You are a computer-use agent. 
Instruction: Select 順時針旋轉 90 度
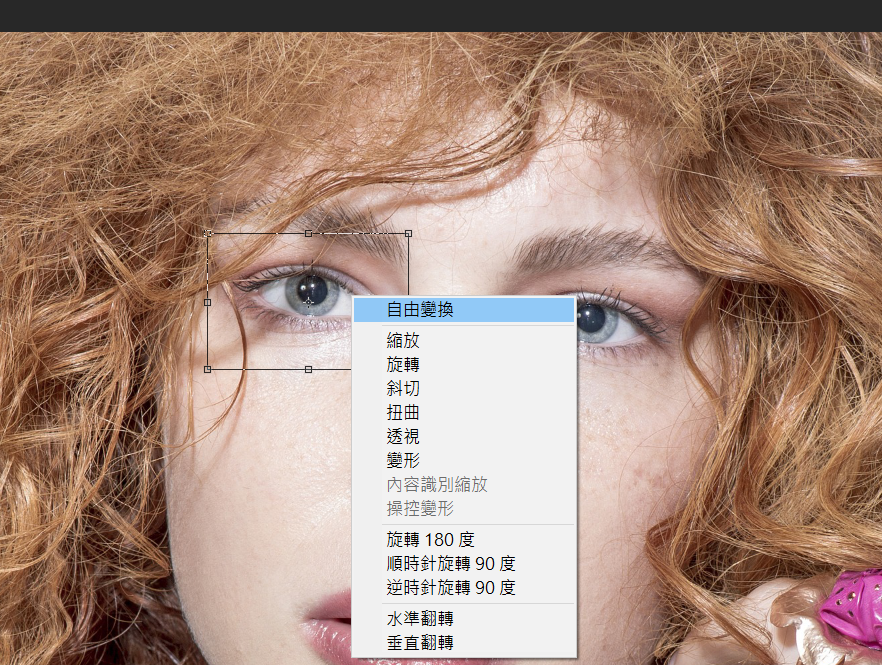click(464, 563)
